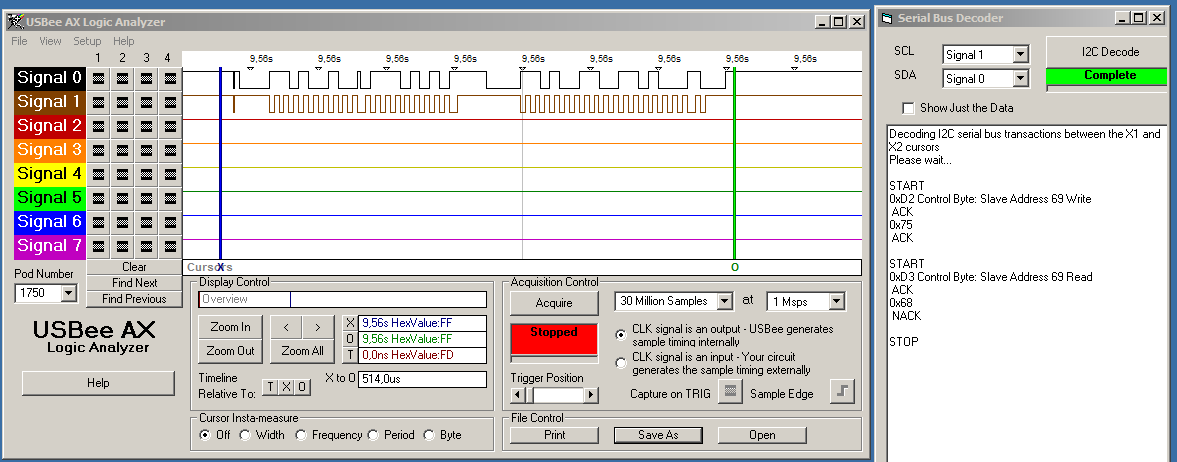Click the blue X cursor marker
The height and width of the screenshot is (462, 1177).
pos(220,267)
